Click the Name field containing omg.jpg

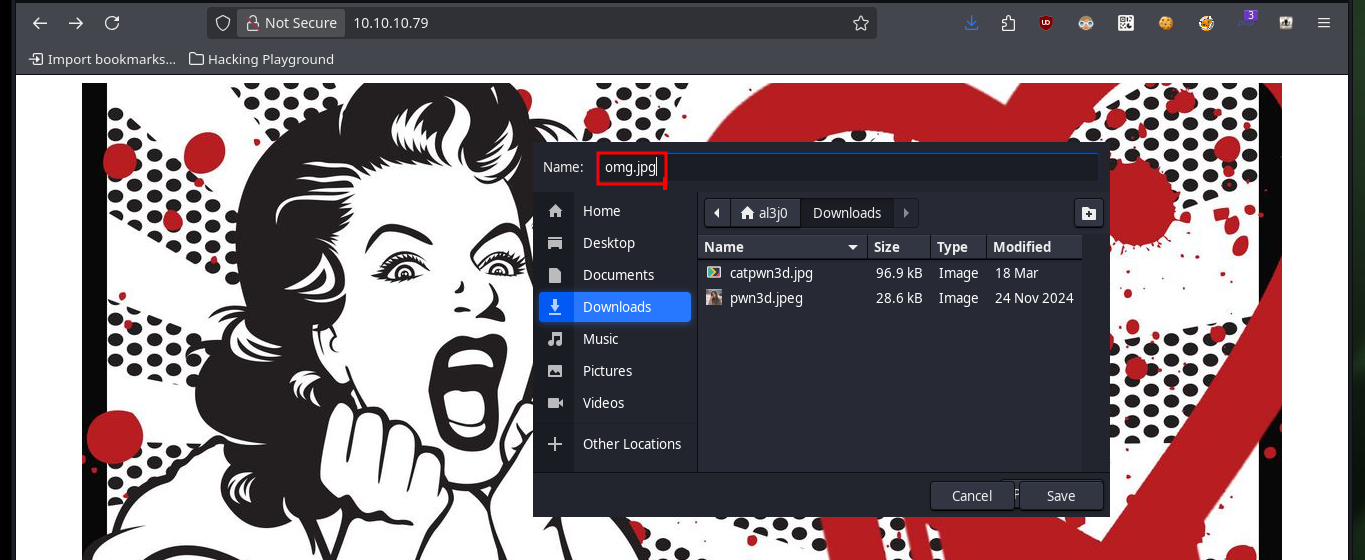[x=847, y=167]
